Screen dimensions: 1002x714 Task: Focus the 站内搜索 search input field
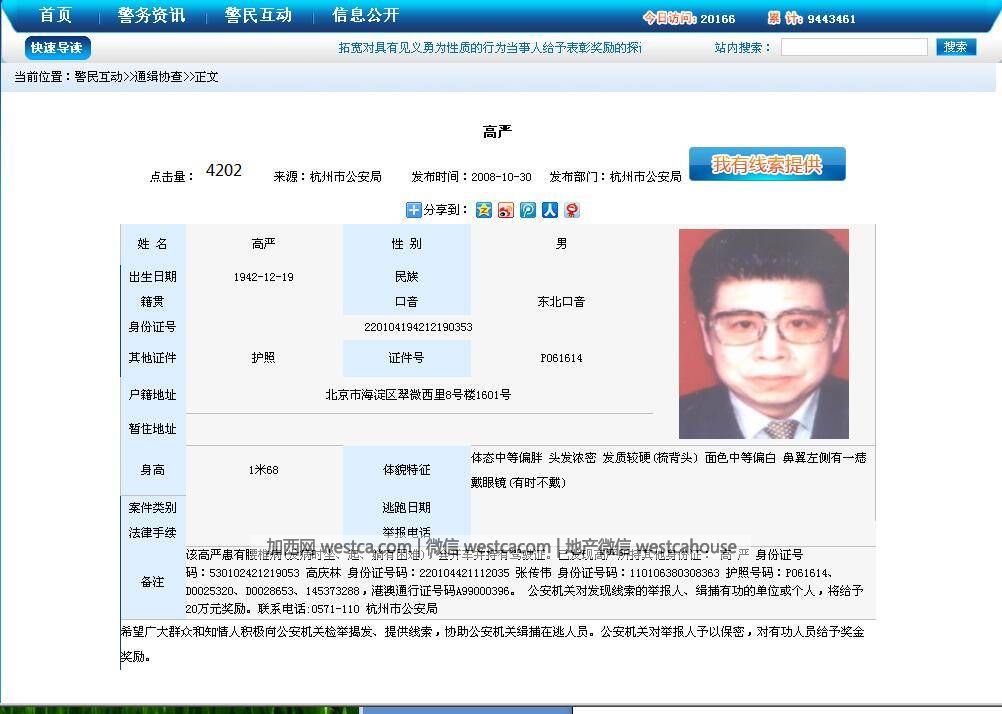tap(853, 48)
